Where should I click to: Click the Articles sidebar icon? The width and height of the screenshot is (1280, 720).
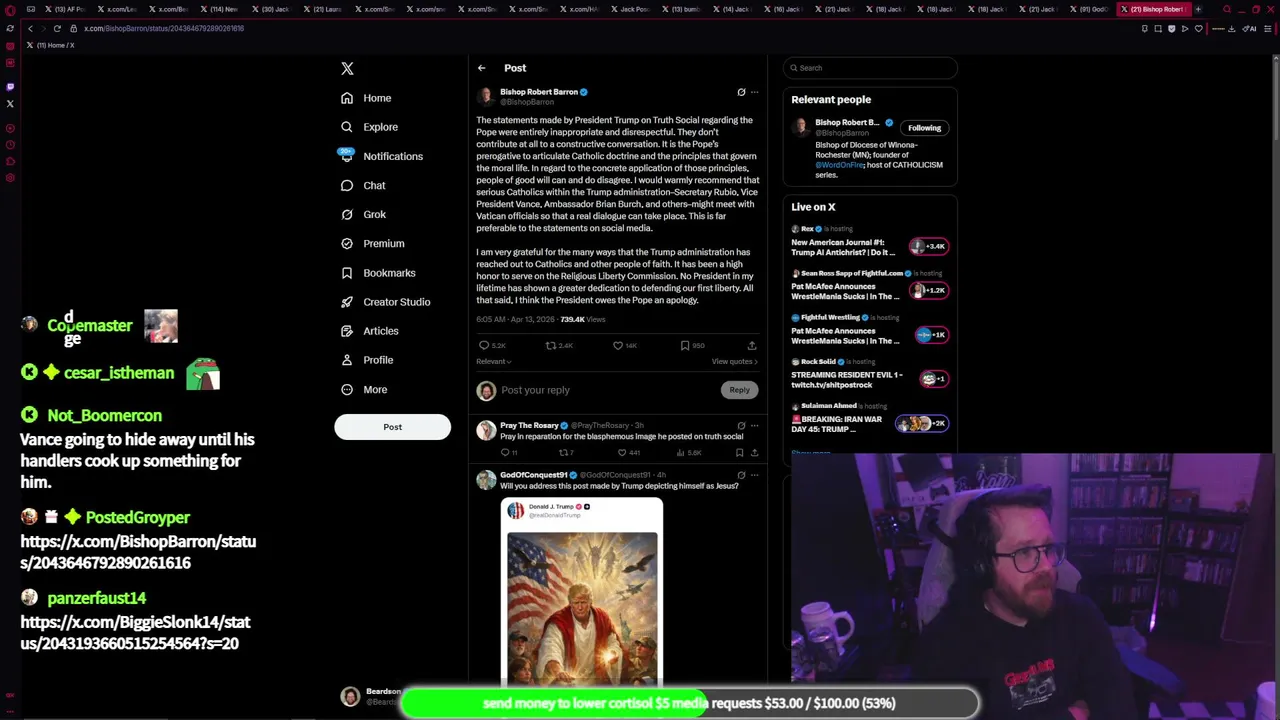[347, 331]
